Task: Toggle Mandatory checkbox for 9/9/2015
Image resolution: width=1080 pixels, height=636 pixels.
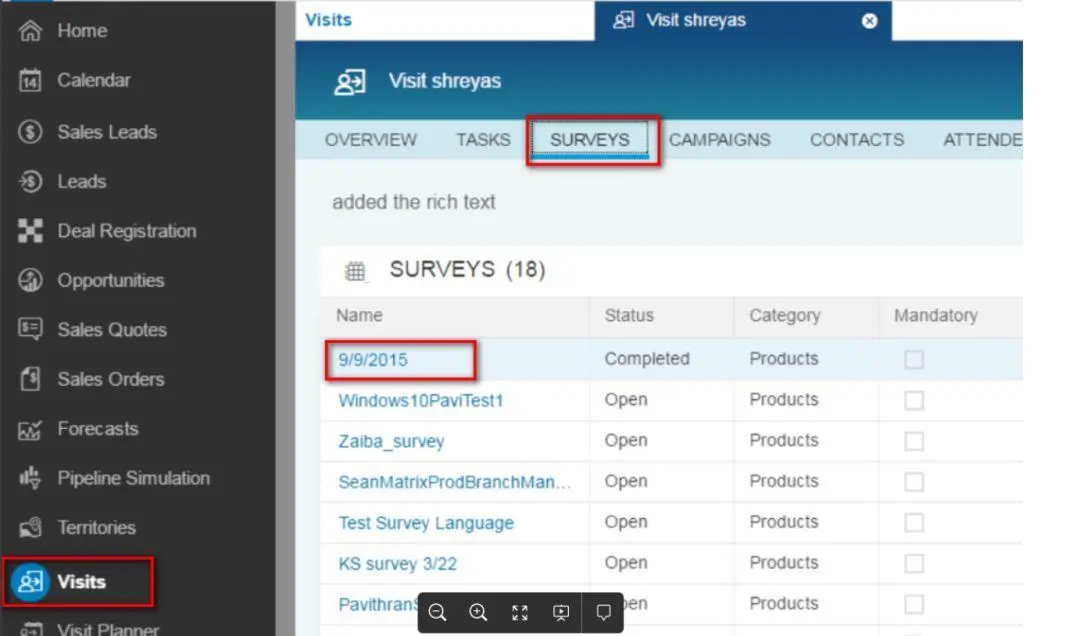Action: click(914, 359)
